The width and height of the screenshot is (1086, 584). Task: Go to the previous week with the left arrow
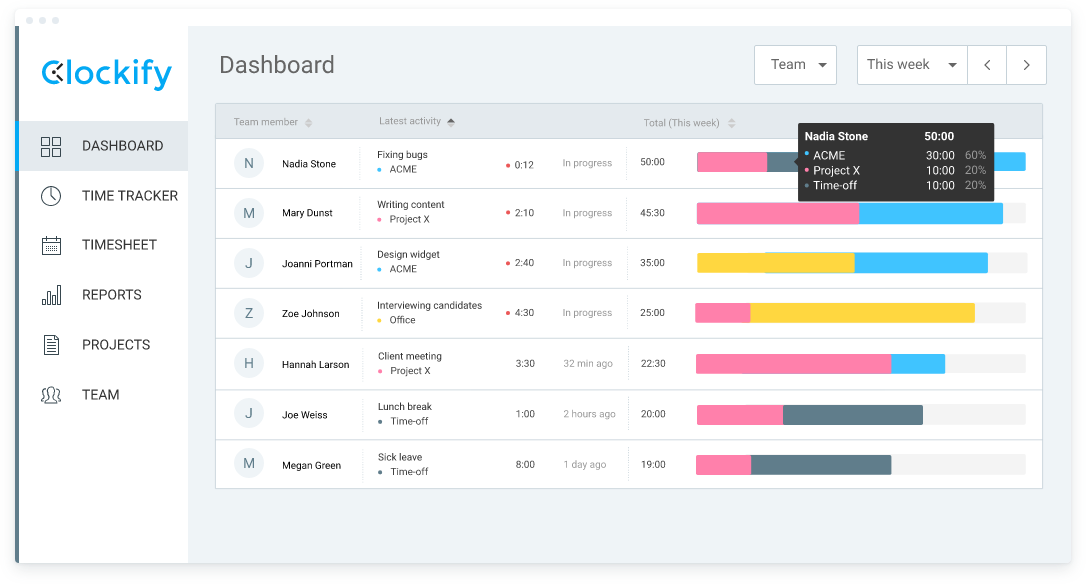coord(987,64)
